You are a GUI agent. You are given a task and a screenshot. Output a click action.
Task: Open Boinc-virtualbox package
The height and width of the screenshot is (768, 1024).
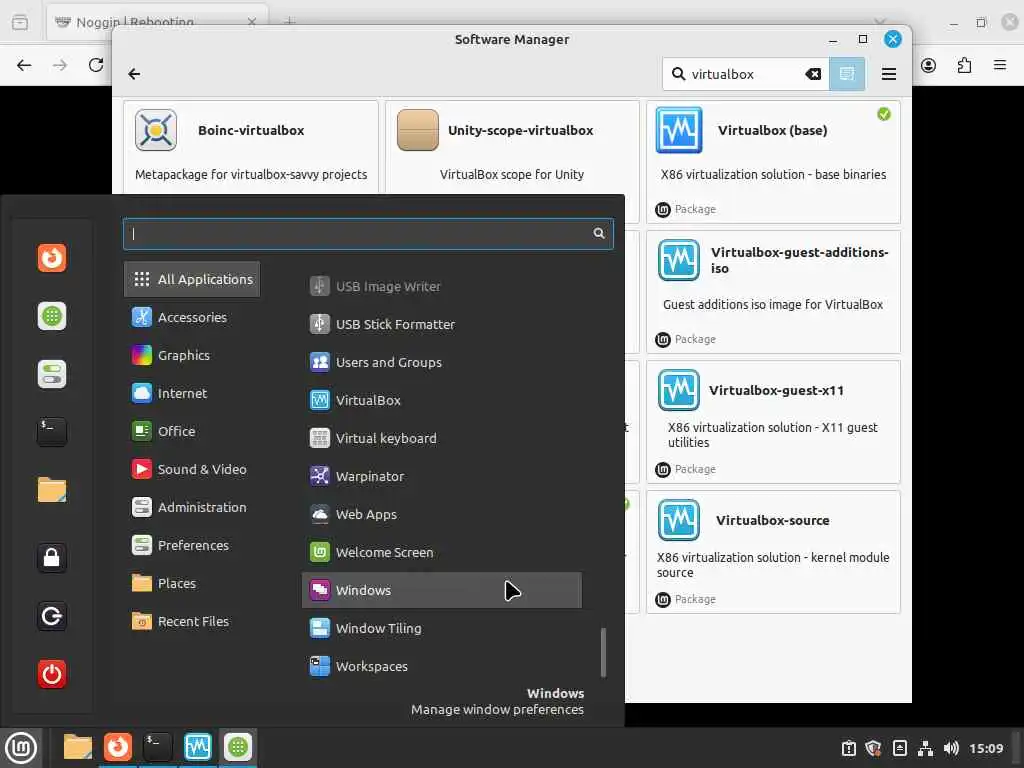tap(251, 147)
